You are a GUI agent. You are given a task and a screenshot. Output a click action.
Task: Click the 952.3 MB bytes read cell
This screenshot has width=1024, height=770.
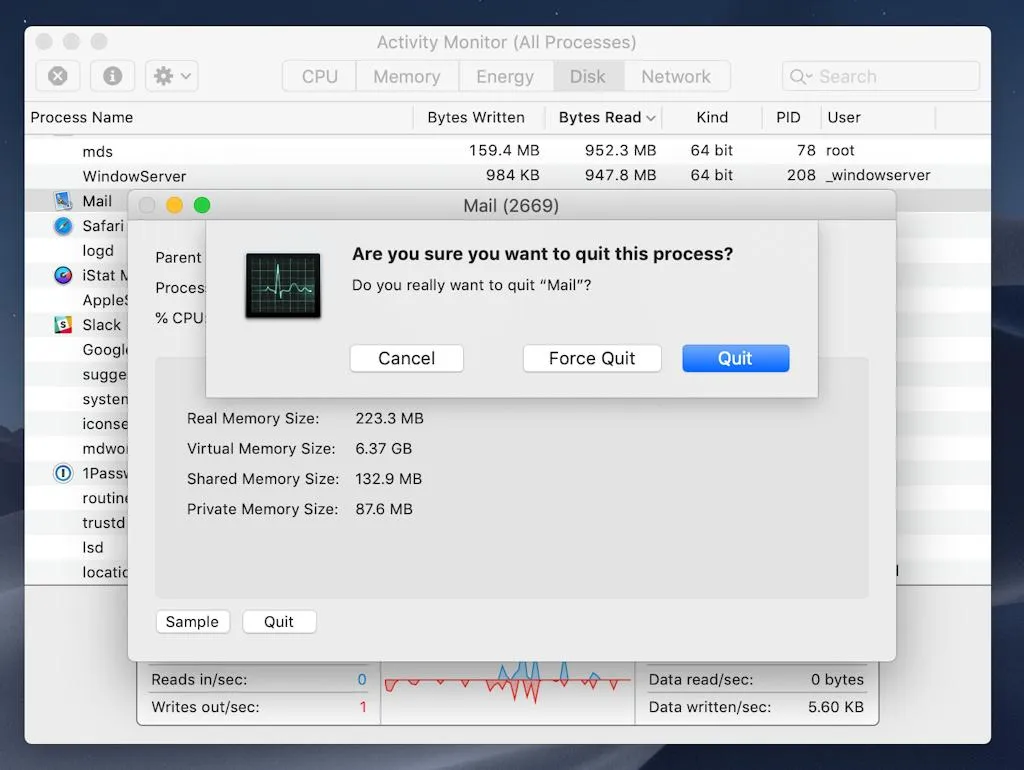[x=620, y=151]
